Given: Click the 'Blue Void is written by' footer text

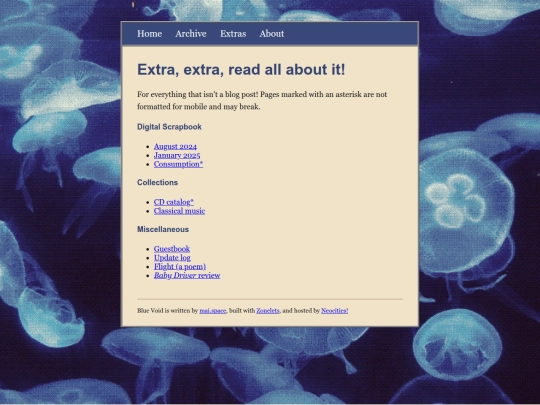Looking at the screenshot, I should 167,311.
